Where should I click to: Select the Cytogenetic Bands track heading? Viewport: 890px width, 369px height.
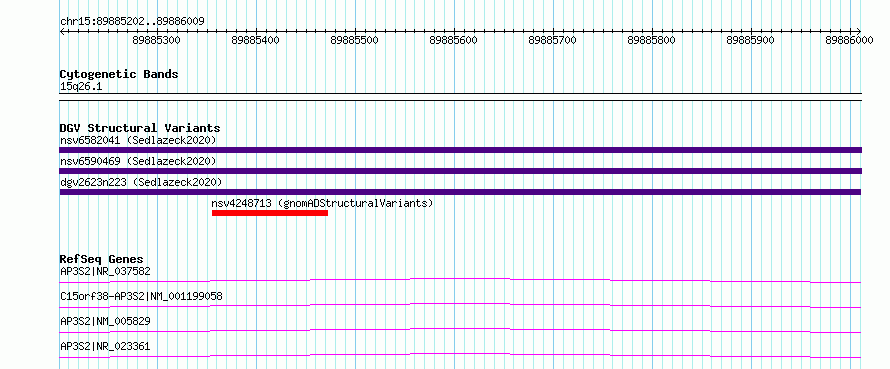(x=119, y=74)
